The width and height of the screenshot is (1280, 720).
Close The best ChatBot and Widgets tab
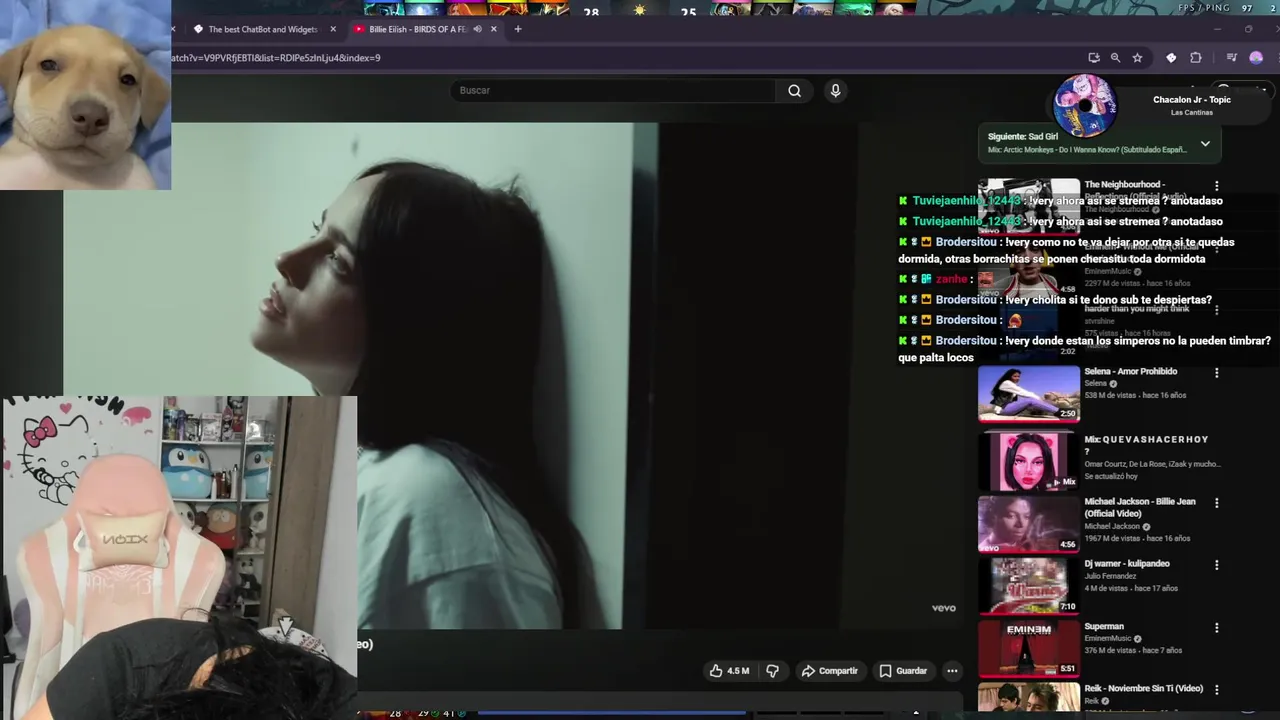pos(333,29)
